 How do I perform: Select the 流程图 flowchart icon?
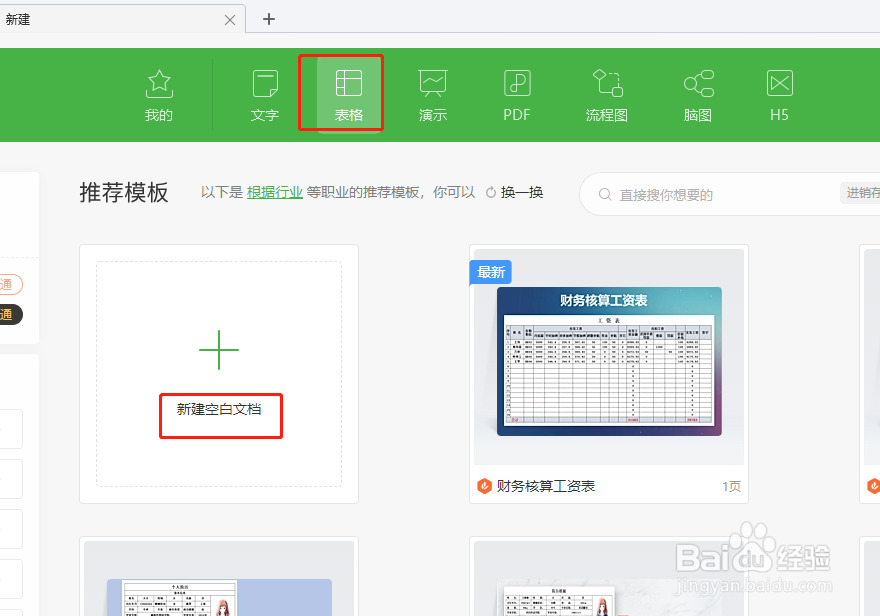pos(606,93)
